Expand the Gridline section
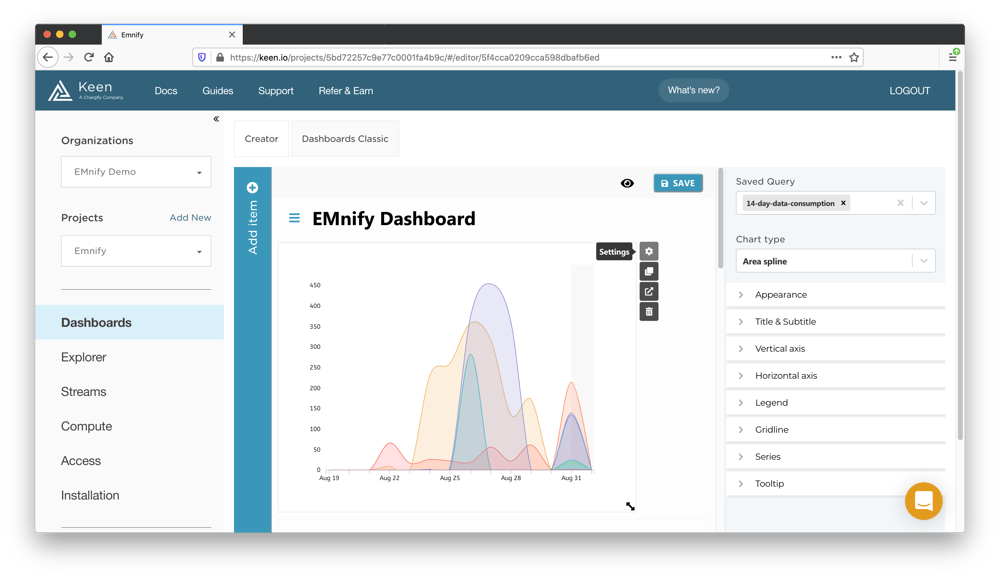 pyautogui.click(x=835, y=430)
